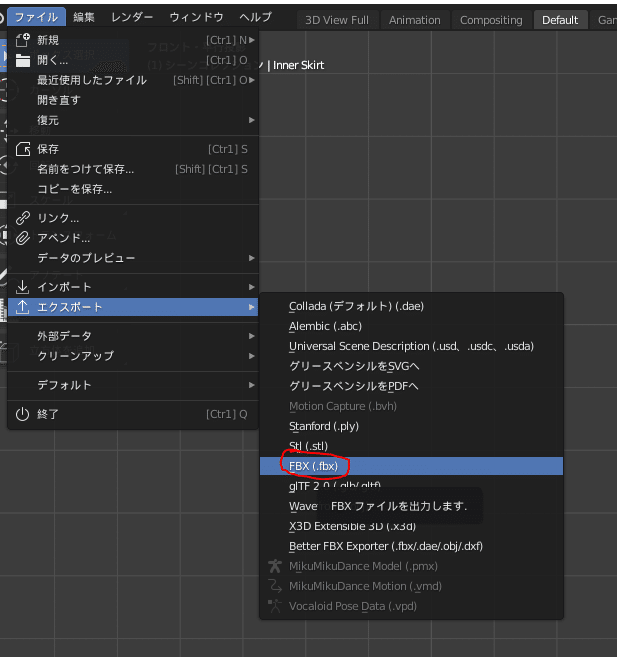This screenshot has height=657, width=617.
Task: Click the MikuMikuDance Model figure icon
Action: (275, 566)
